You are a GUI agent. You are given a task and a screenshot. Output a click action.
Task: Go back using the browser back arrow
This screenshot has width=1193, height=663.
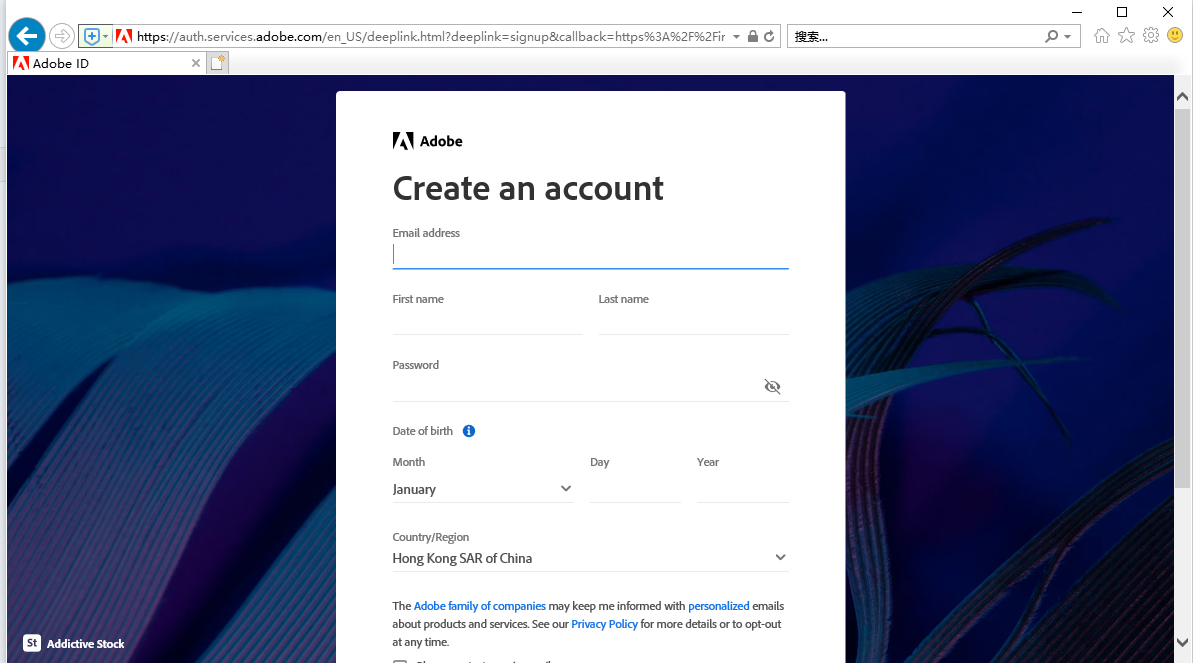[x=27, y=36]
